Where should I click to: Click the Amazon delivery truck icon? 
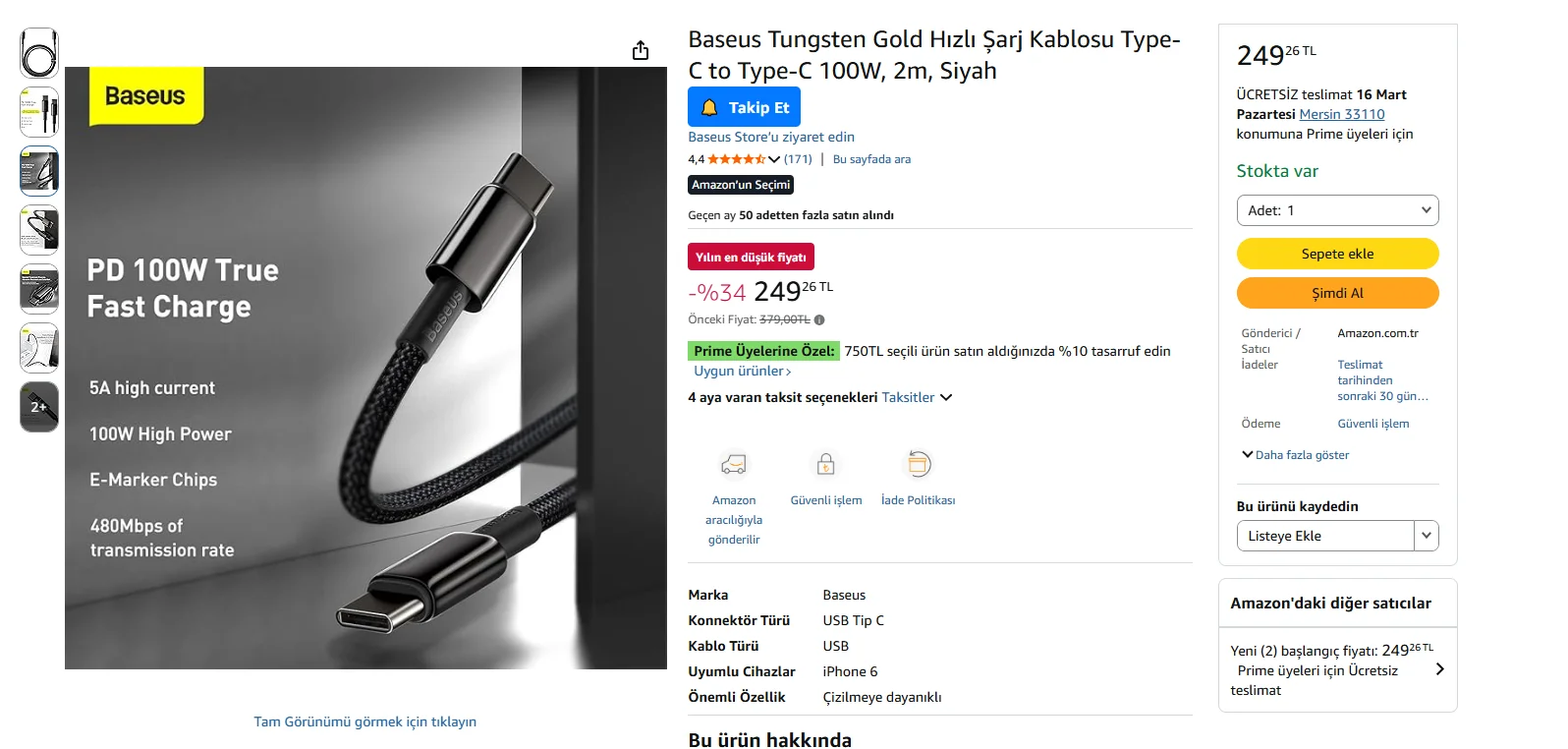coord(734,463)
